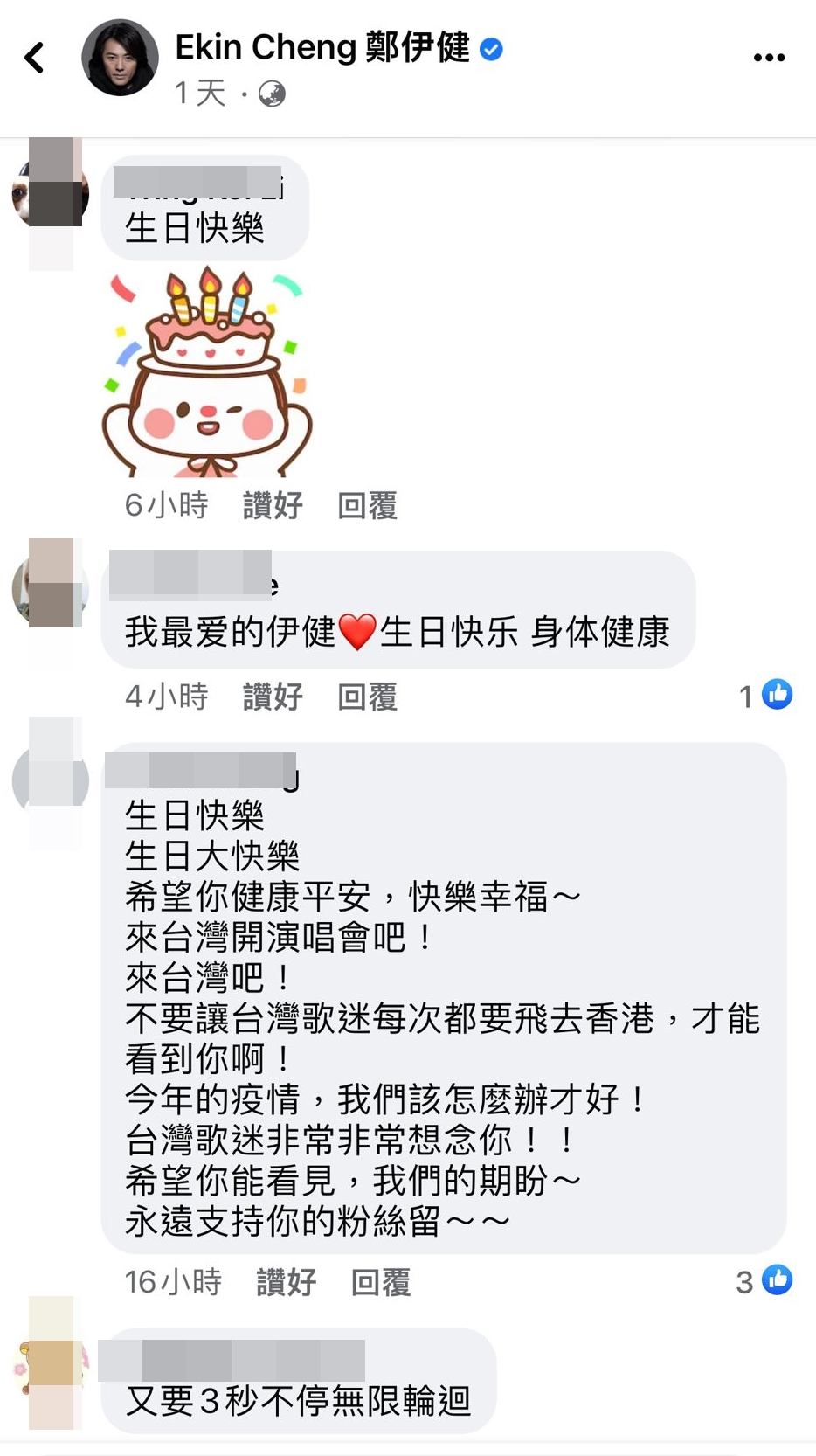The width and height of the screenshot is (816, 1456).
Task: Like the 生日快樂 sticker comment
Action: [x=273, y=505]
